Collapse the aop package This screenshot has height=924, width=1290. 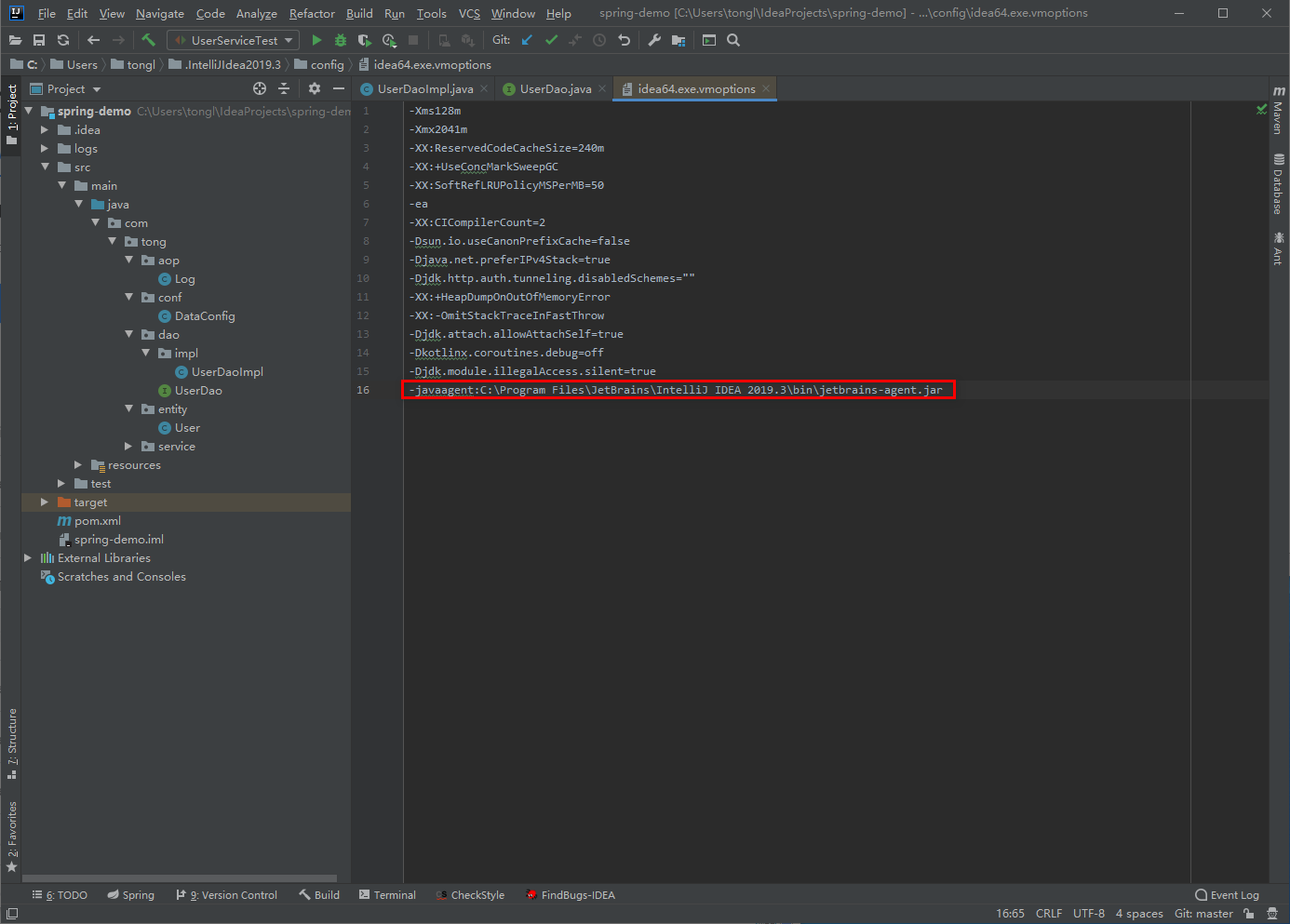[129, 260]
